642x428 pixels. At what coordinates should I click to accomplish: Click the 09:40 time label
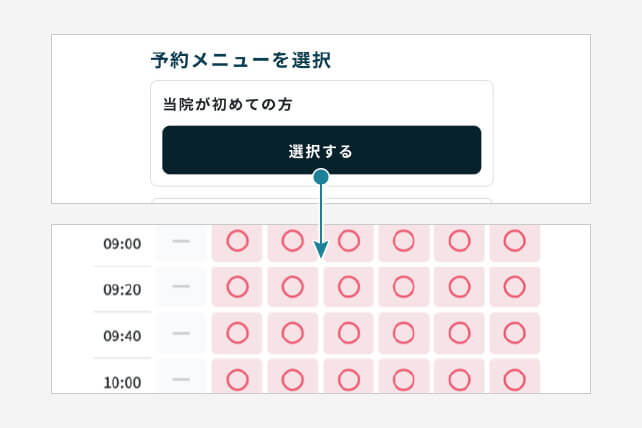122,336
